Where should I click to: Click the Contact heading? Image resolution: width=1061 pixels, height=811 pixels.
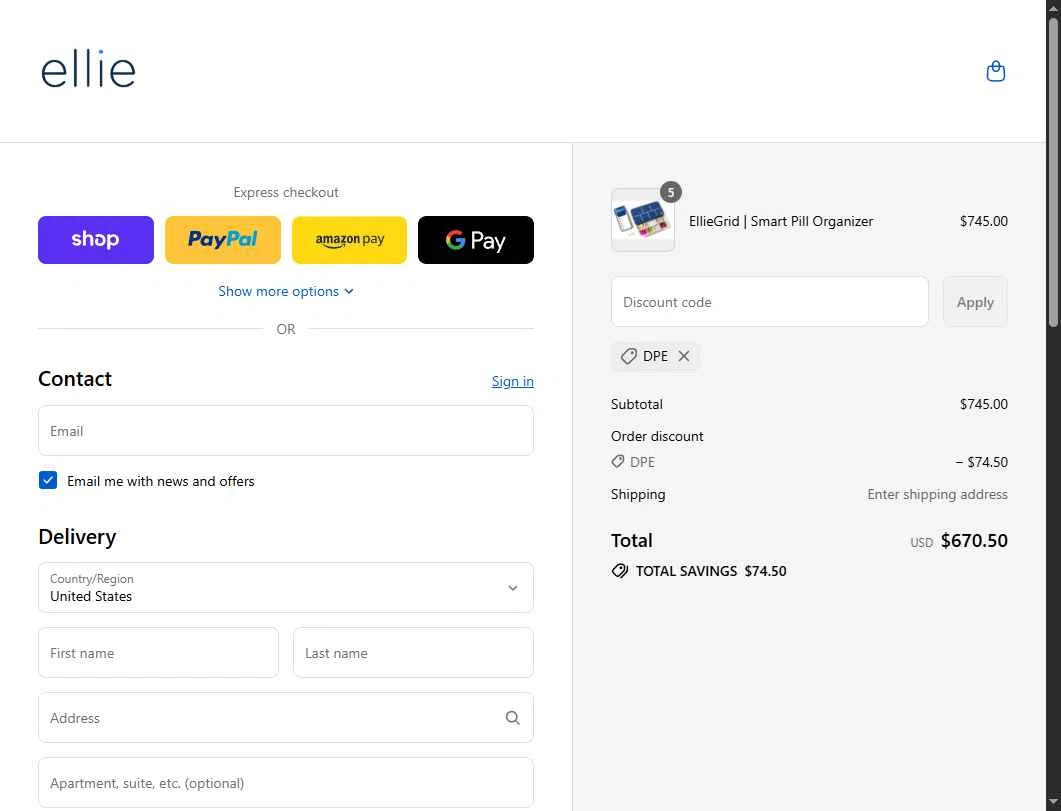[75, 379]
